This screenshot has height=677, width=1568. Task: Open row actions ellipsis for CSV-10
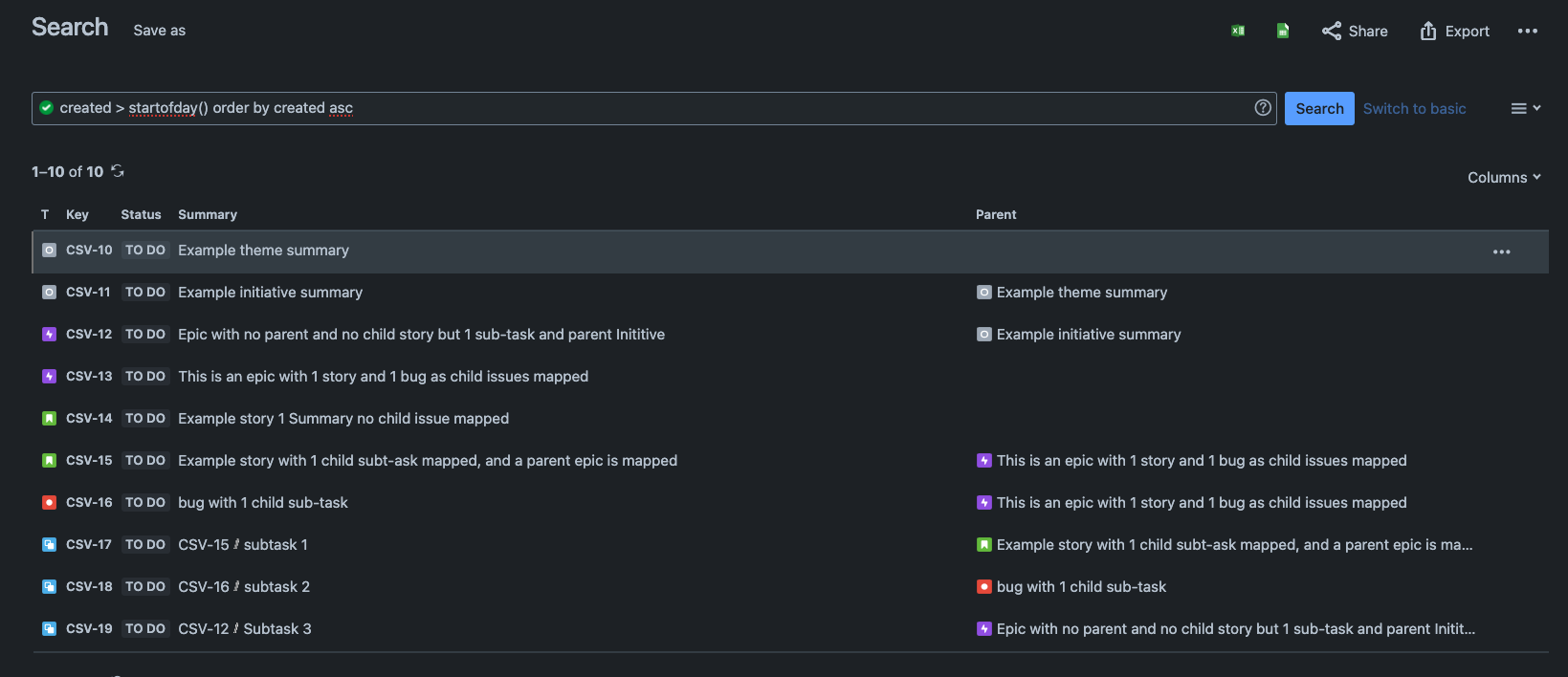coord(1501,251)
